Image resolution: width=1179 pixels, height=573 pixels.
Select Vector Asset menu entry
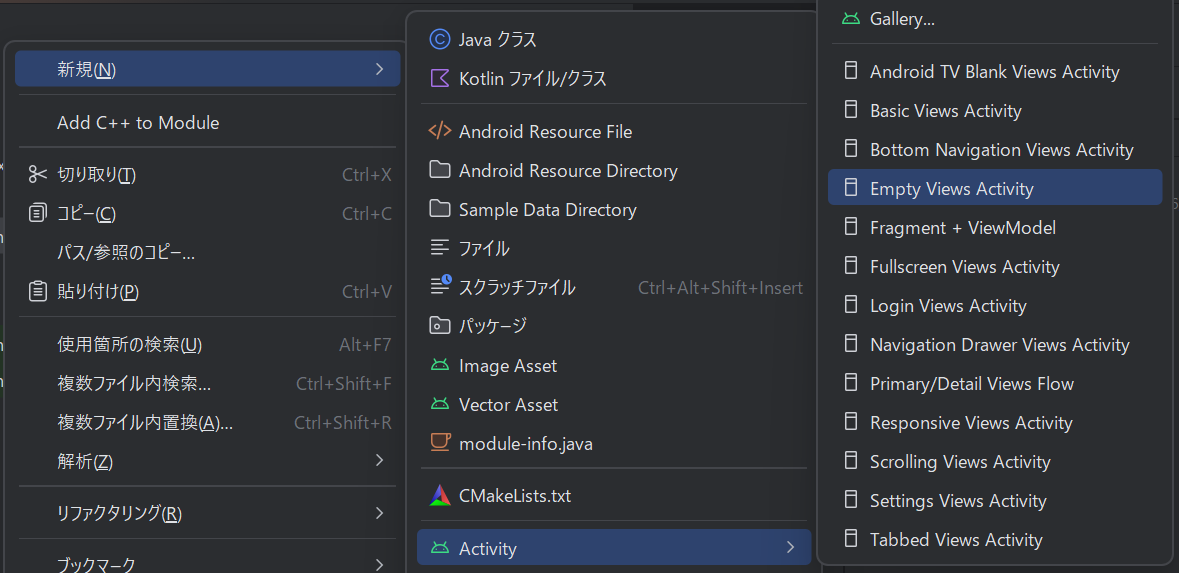tap(508, 405)
